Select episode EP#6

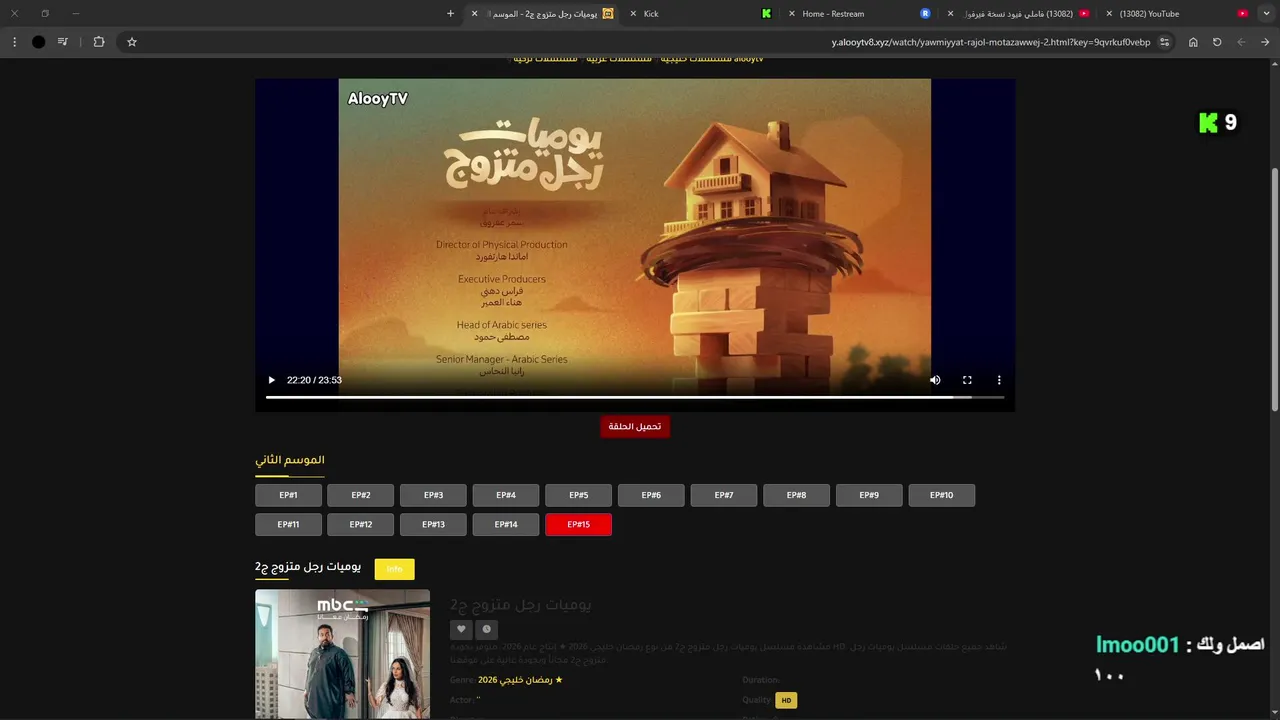point(651,495)
